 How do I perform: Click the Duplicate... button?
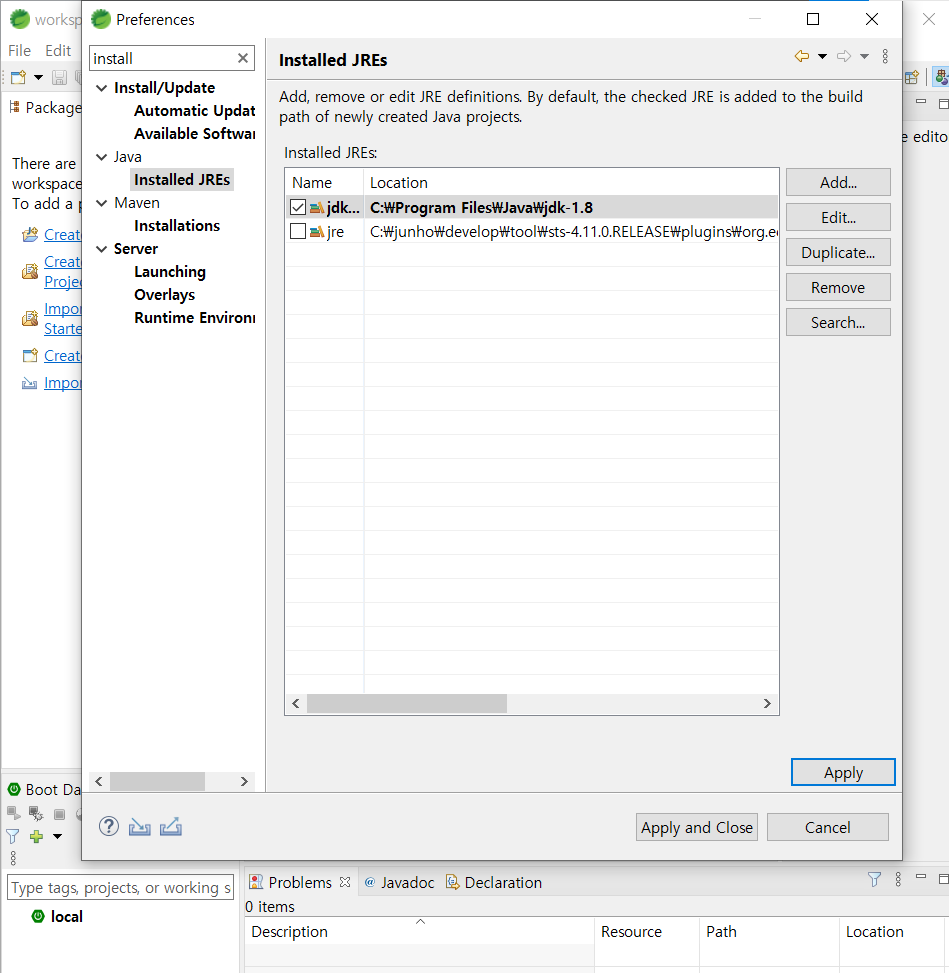pyautogui.click(x=838, y=253)
